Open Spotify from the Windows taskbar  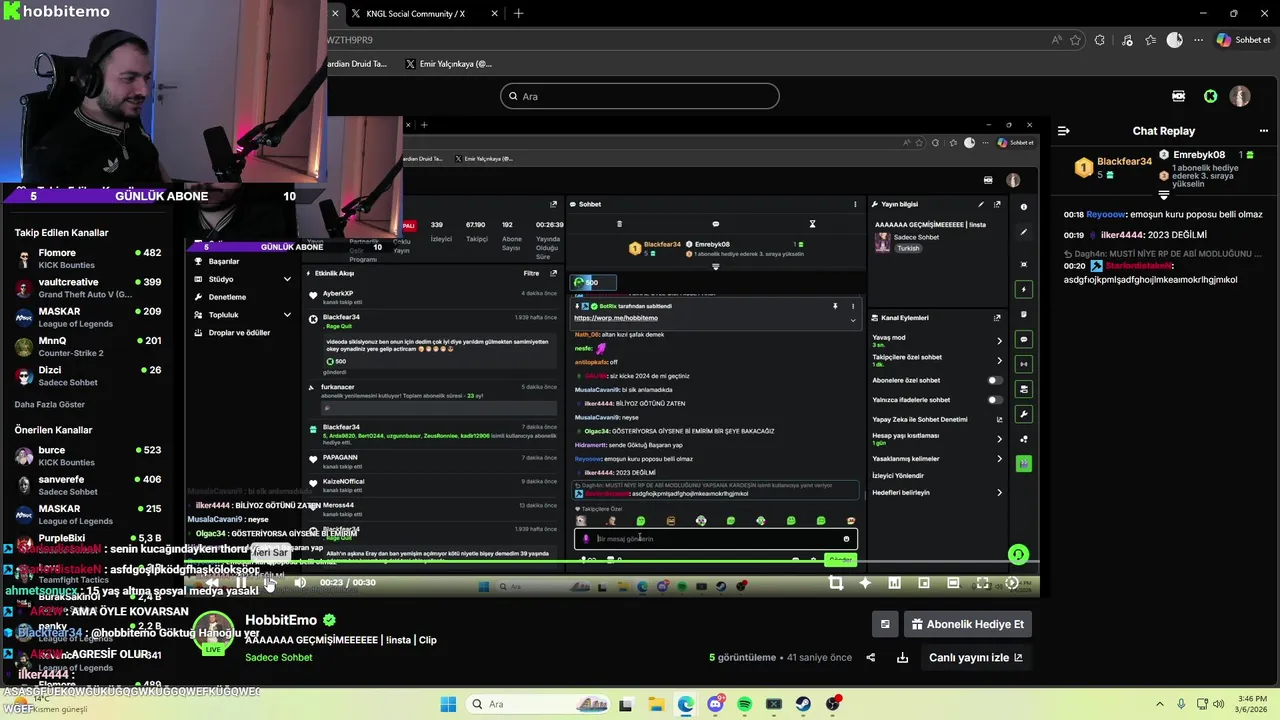pos(745,704)
